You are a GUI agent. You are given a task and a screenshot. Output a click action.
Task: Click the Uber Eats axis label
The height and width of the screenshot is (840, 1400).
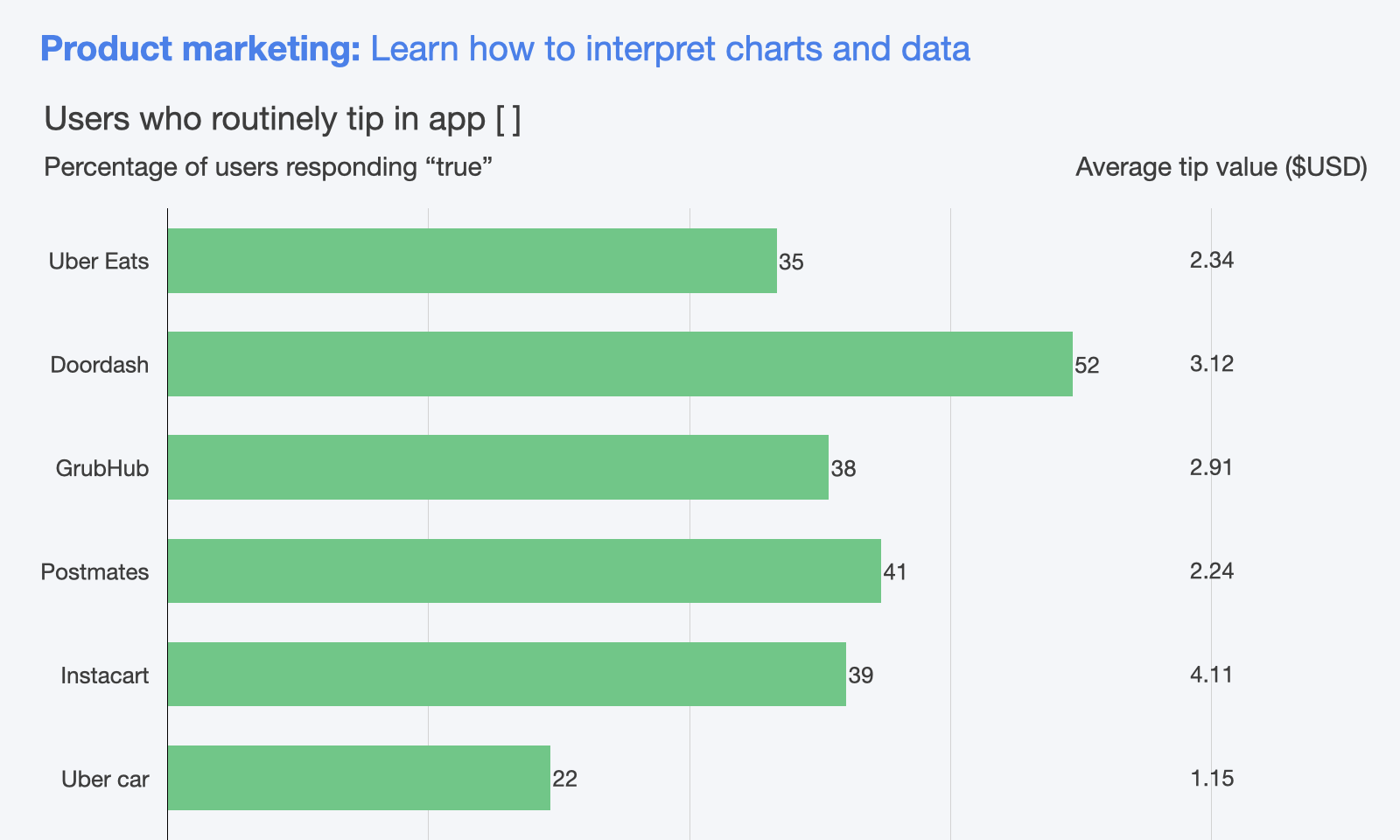click(x=99, y=262)
